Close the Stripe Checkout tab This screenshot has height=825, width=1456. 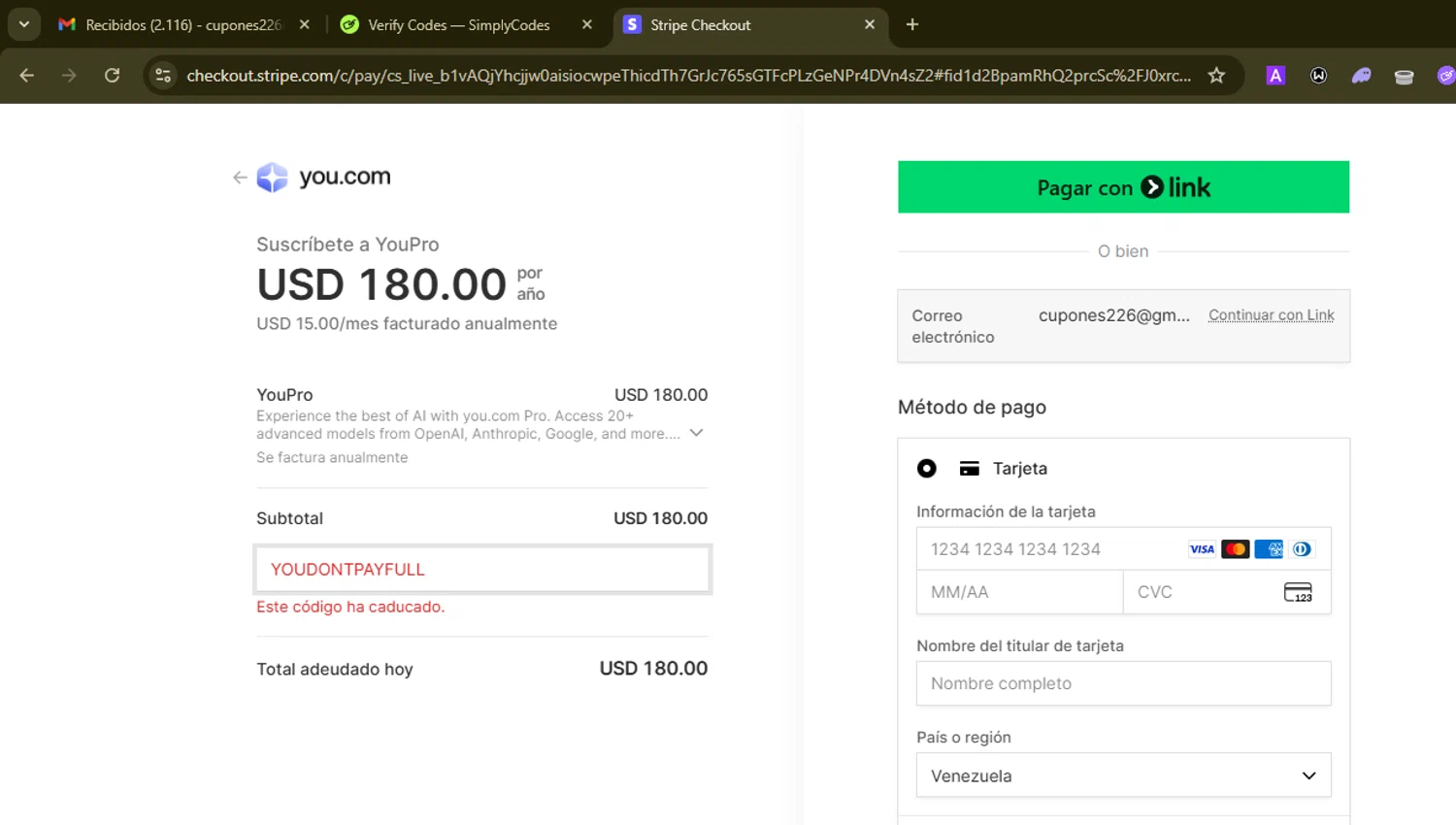(870, 25)
